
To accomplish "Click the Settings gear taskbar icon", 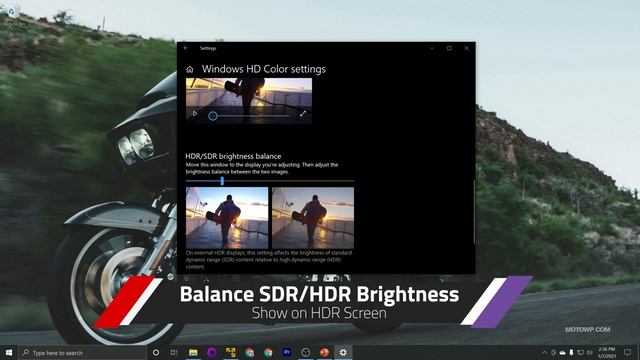I will tap(343, 352).
